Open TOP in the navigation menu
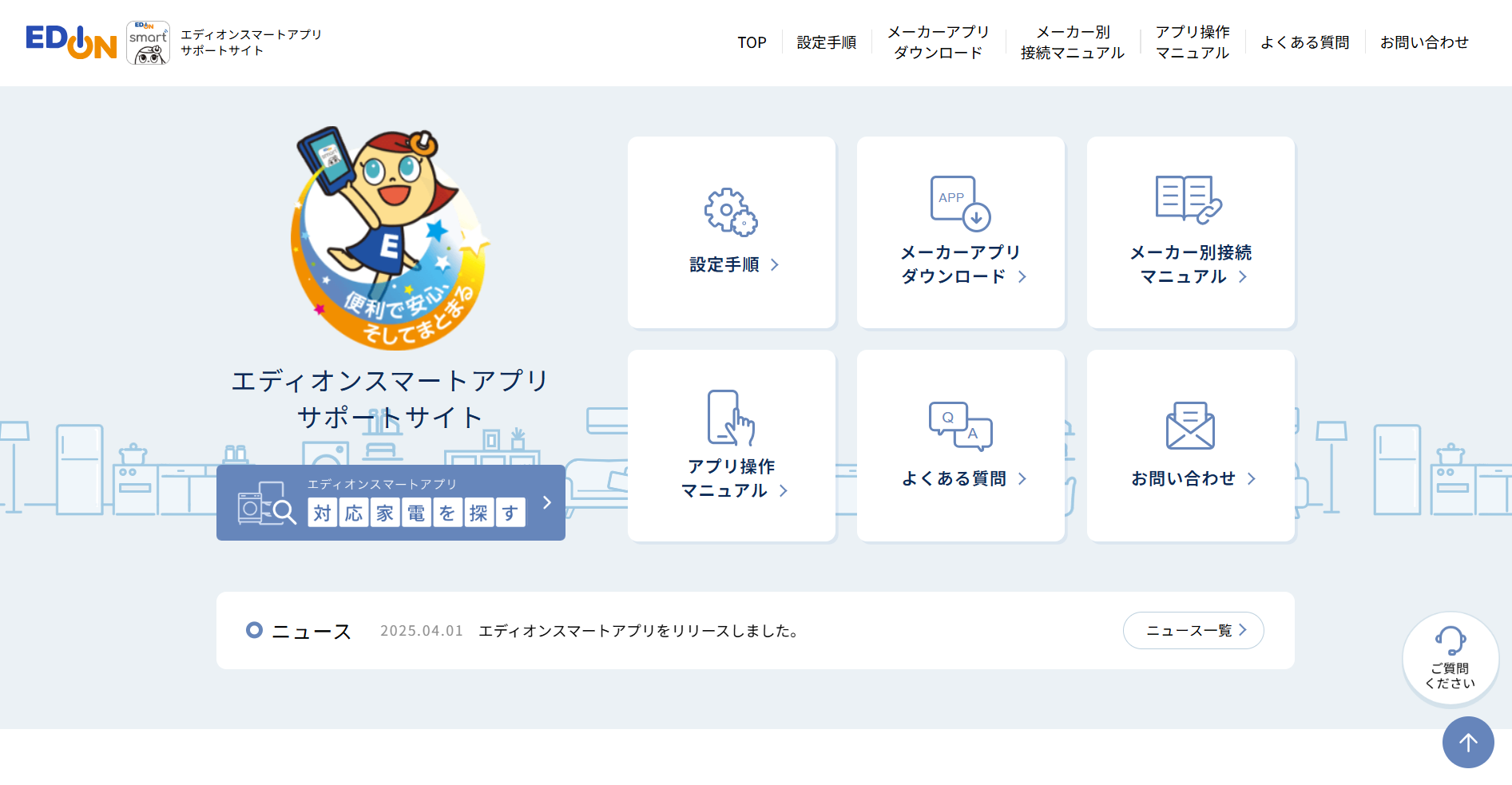This screenshot has width=1512, height=785. pos(752,43)
